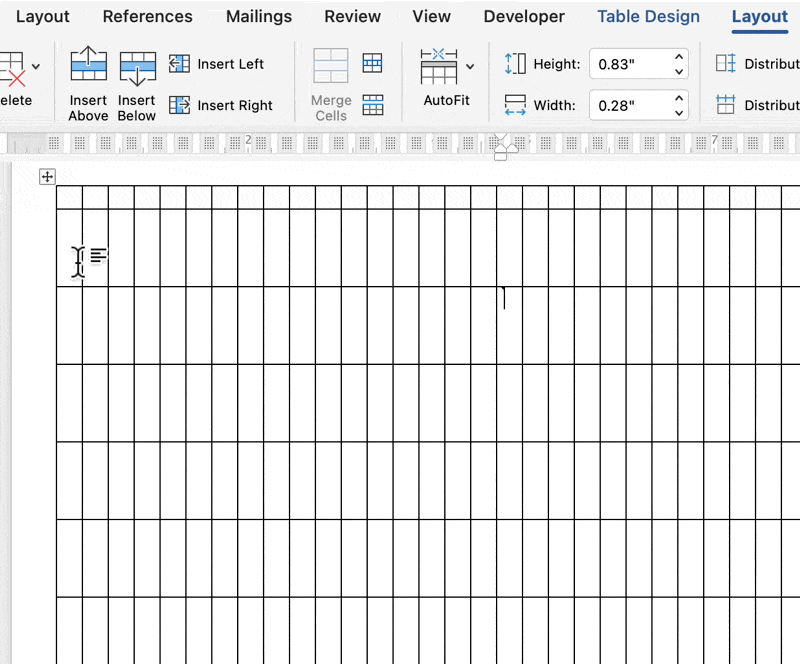Click the row Height icon
800x664 pixels.
[x=515, y=64]
